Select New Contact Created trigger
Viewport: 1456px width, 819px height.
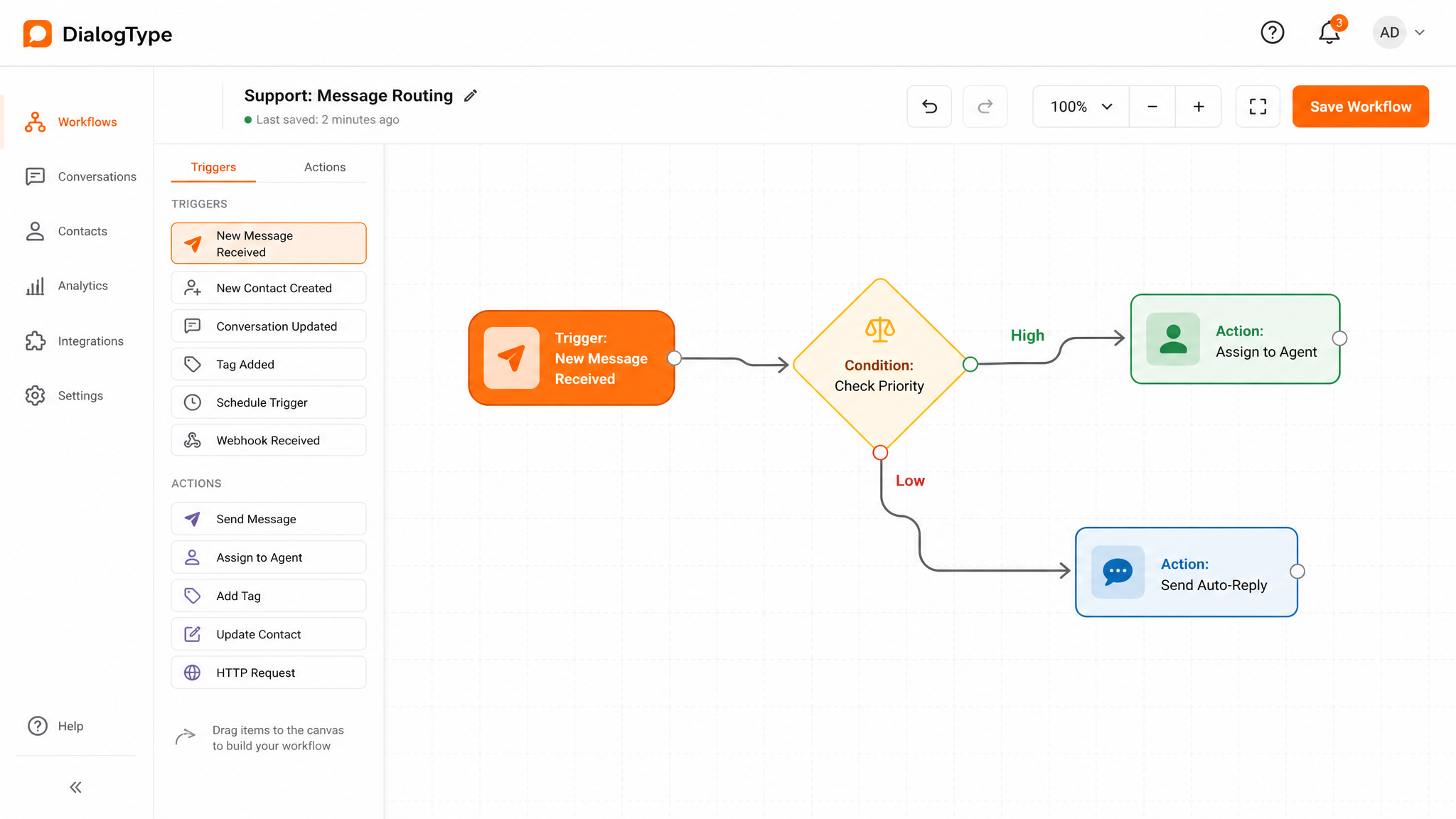click(x=269, y=288)
